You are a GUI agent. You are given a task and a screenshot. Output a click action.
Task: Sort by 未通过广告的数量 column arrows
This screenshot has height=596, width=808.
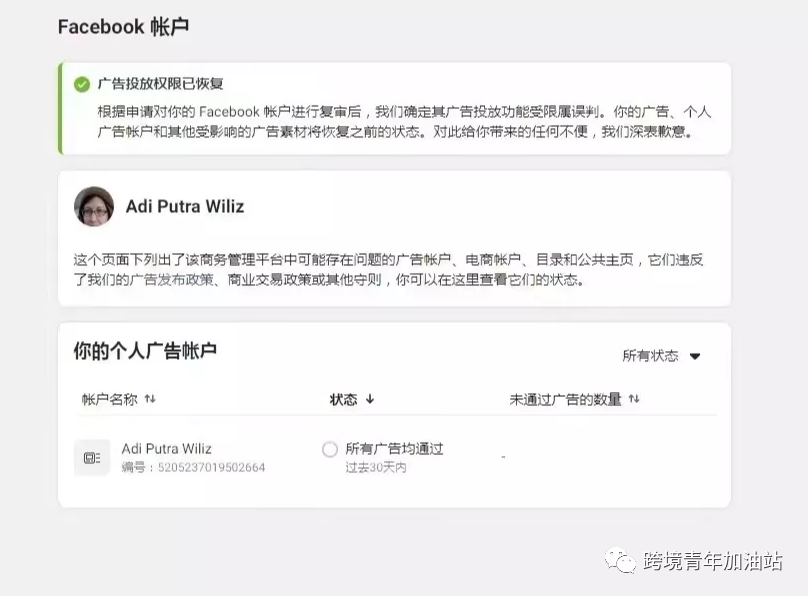click(x=634, y=399)
